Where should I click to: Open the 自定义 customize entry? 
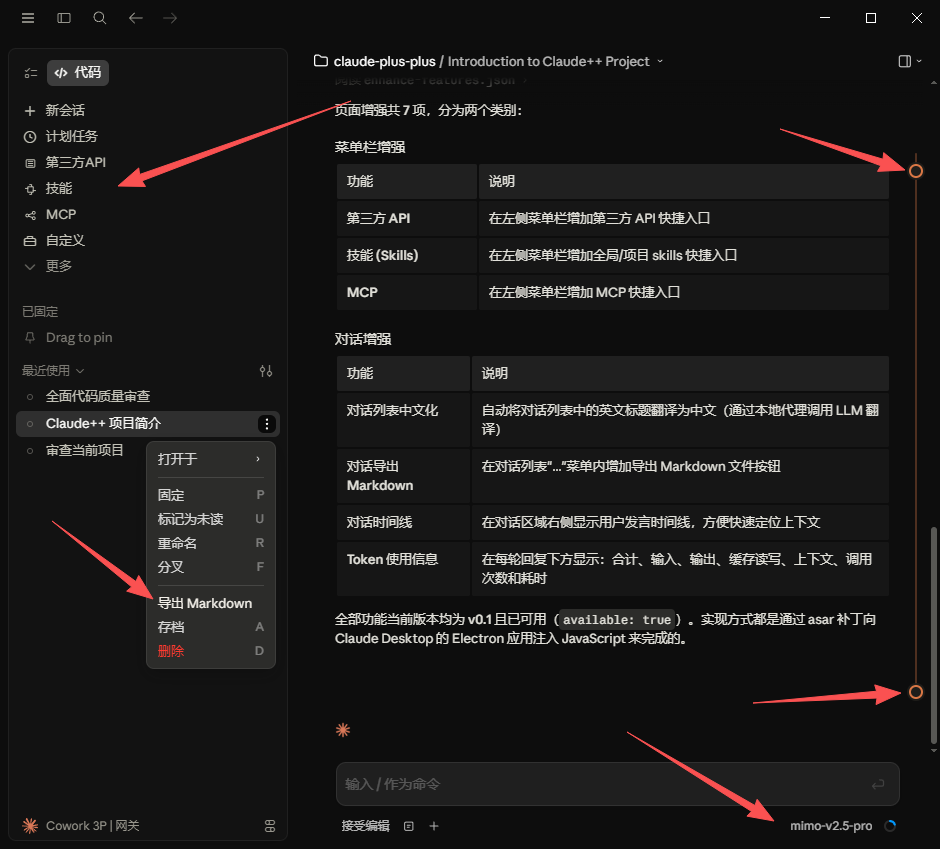pyautogui.click(x=55, y=240)
